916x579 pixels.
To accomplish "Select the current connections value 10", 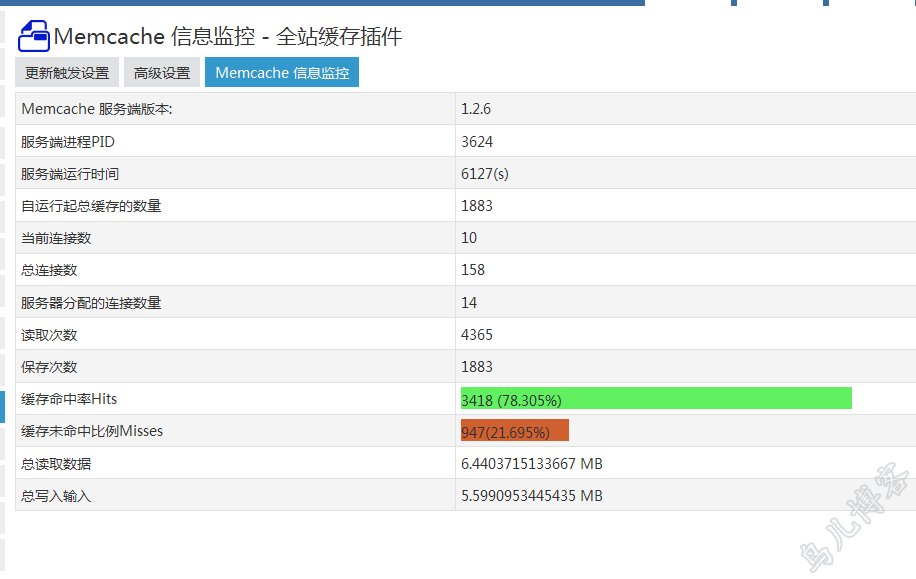I will pyautogui.click(x=469, y=238).
